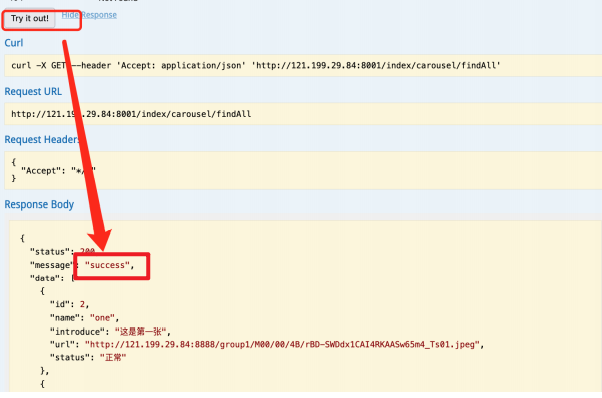The width and height of the screenshot is (602, 398).
Task: Click the "Accept" header line
Action: pos(58,171)
